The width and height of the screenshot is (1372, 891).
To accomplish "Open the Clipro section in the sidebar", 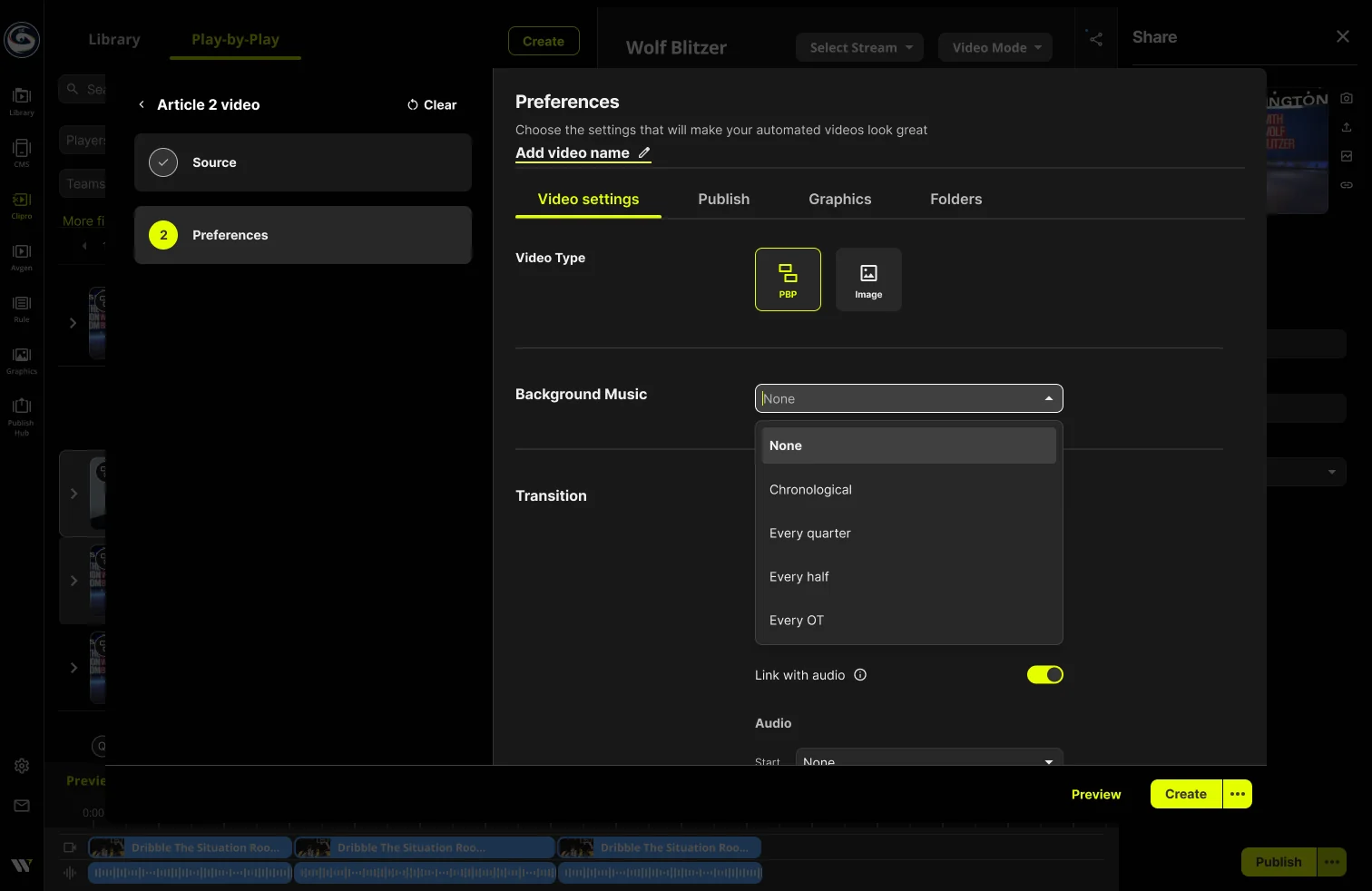I will pyautogui.click(x=22, y=204).
